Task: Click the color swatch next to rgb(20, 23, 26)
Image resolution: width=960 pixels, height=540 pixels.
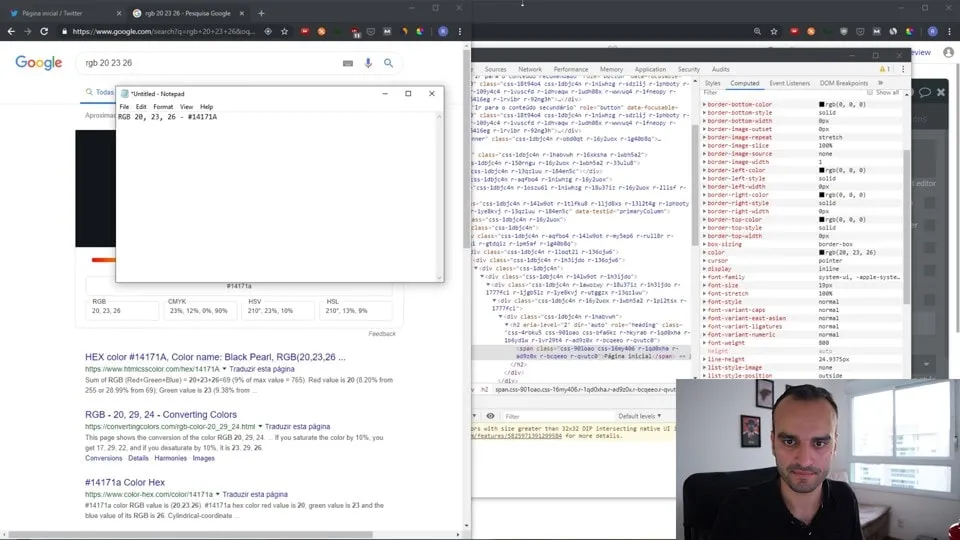Action: pyautogui.click(x=822, y=252)
